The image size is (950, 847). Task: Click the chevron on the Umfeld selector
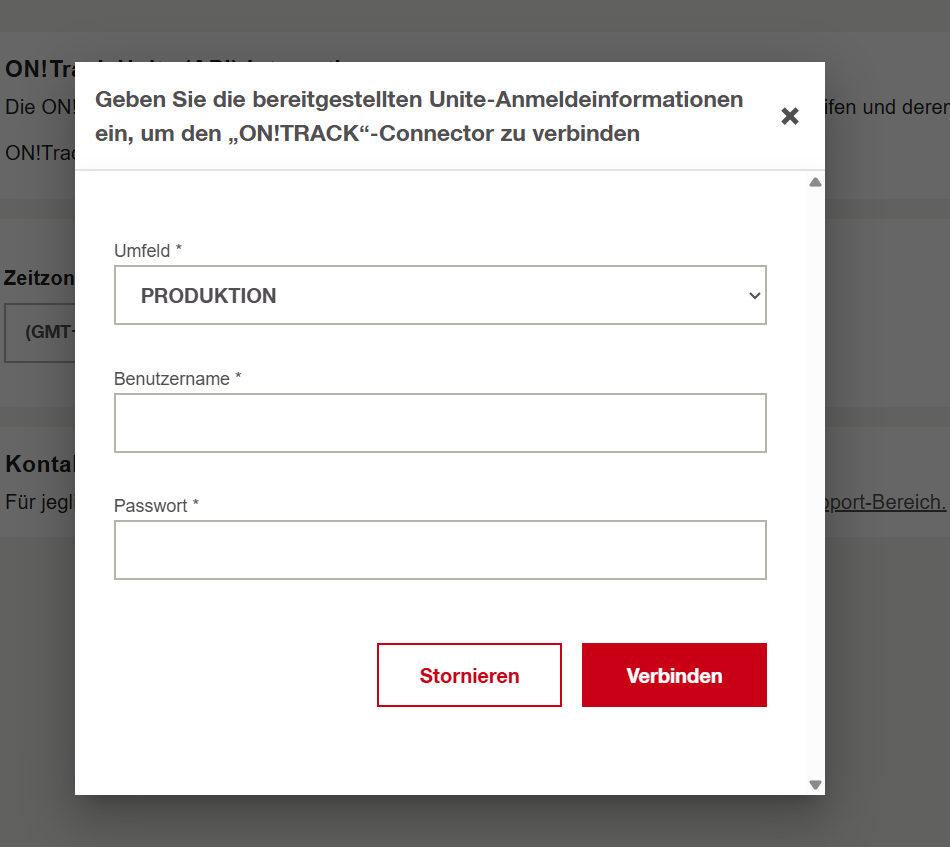click(753, 296)
